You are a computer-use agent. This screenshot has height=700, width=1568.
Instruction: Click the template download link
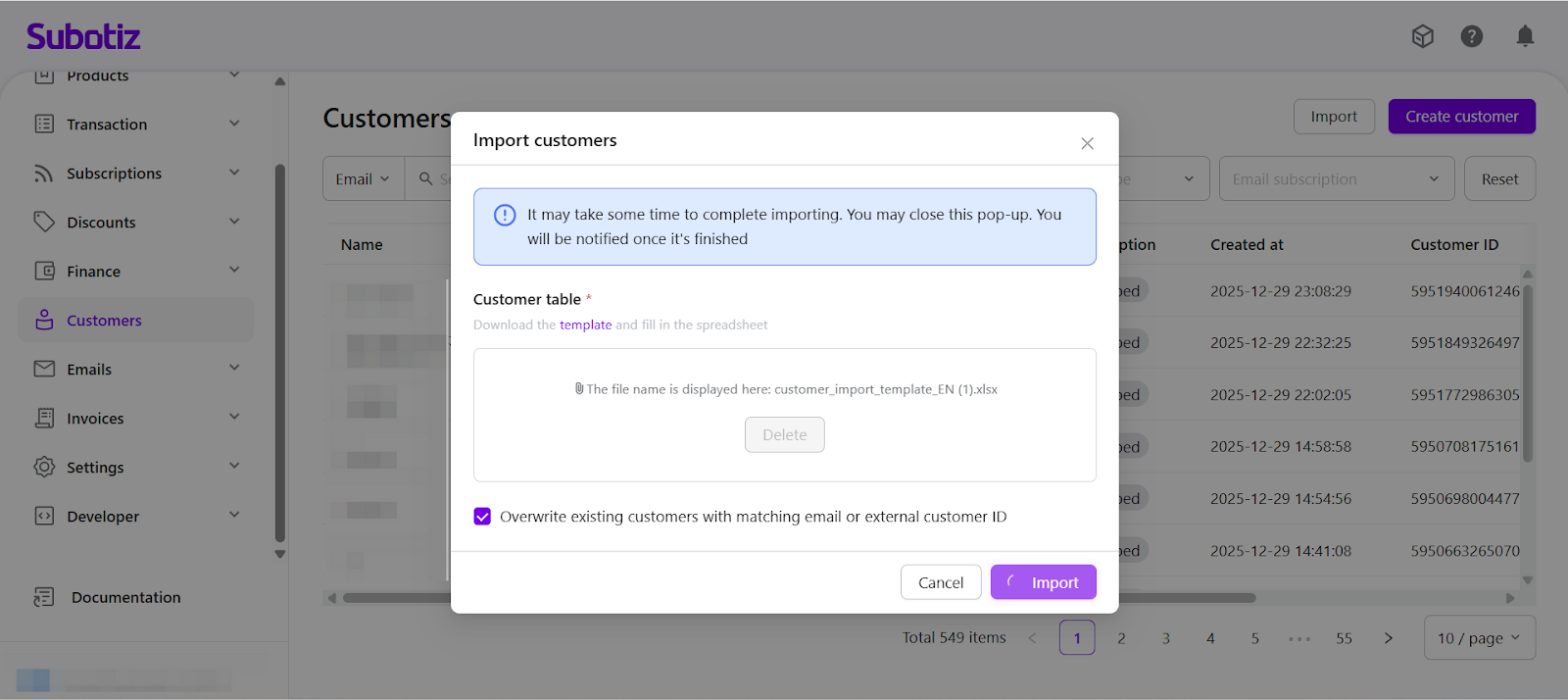pos(585,325)
